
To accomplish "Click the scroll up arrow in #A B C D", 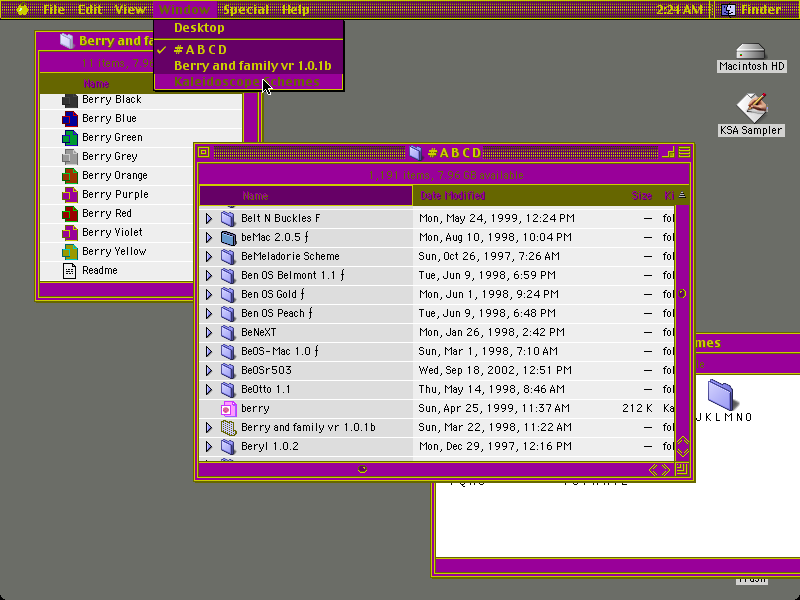I will pos(682,441).
